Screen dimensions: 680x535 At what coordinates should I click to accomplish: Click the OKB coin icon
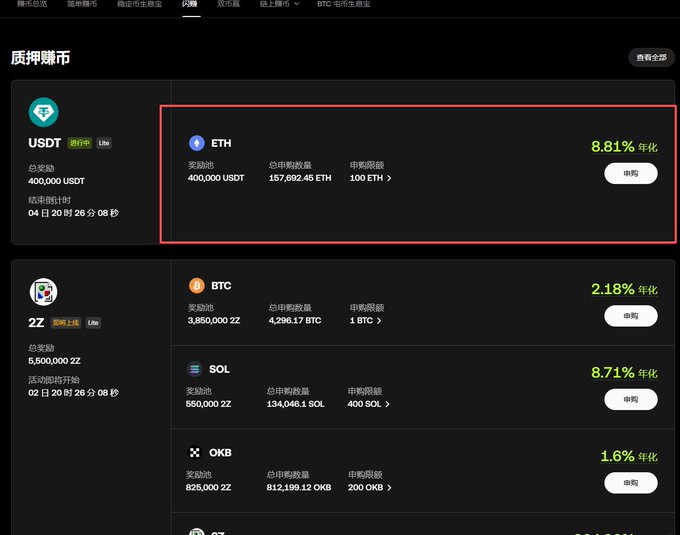coord(194,453)
